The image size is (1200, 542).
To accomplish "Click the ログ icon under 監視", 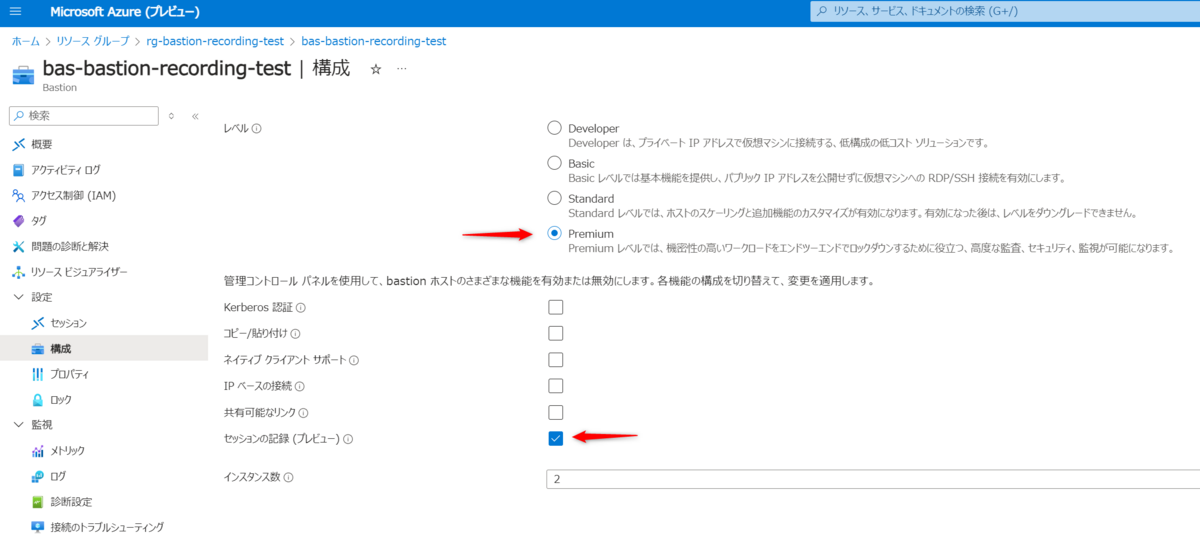I will [38, 476].
